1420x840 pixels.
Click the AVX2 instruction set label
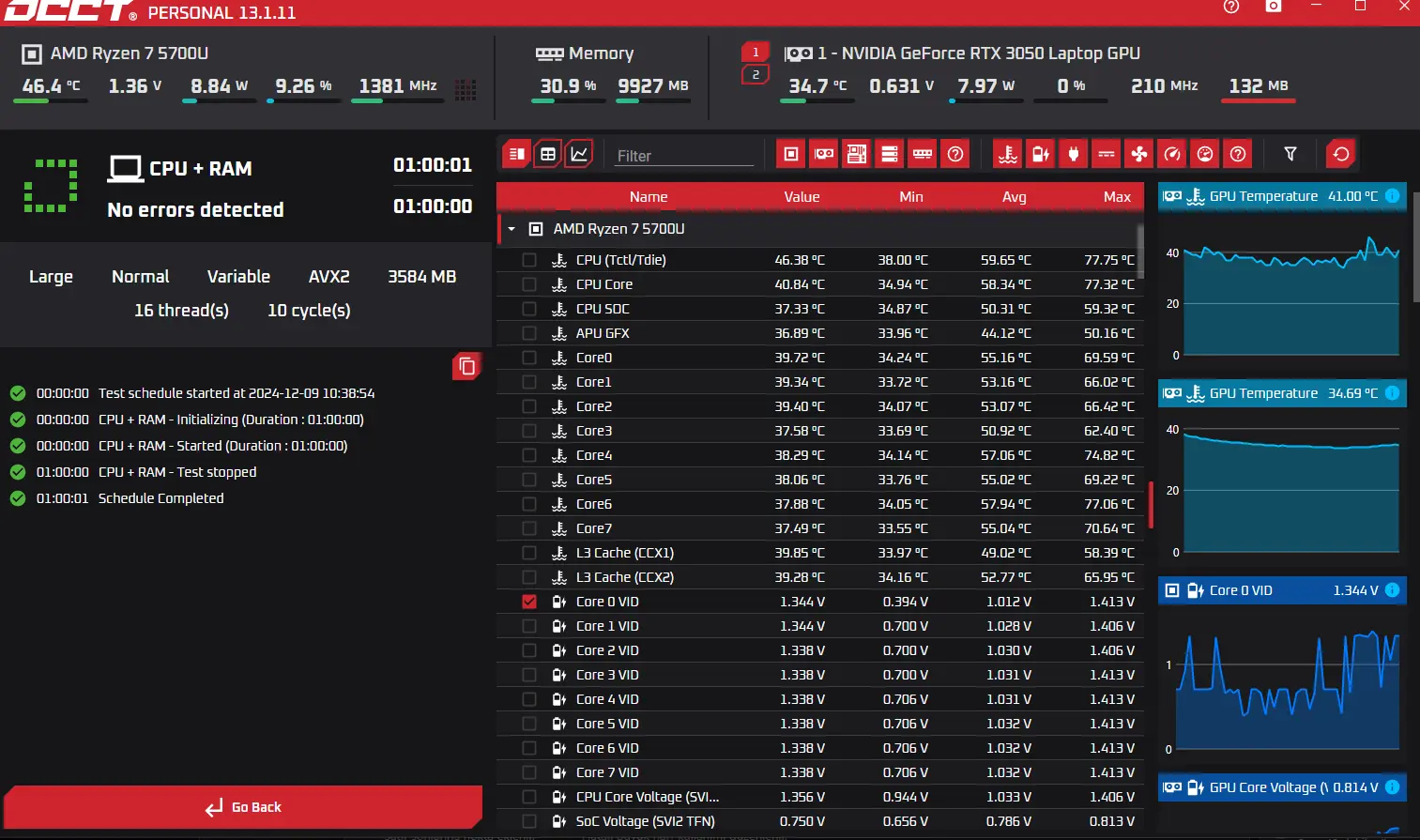coord(329,277)
